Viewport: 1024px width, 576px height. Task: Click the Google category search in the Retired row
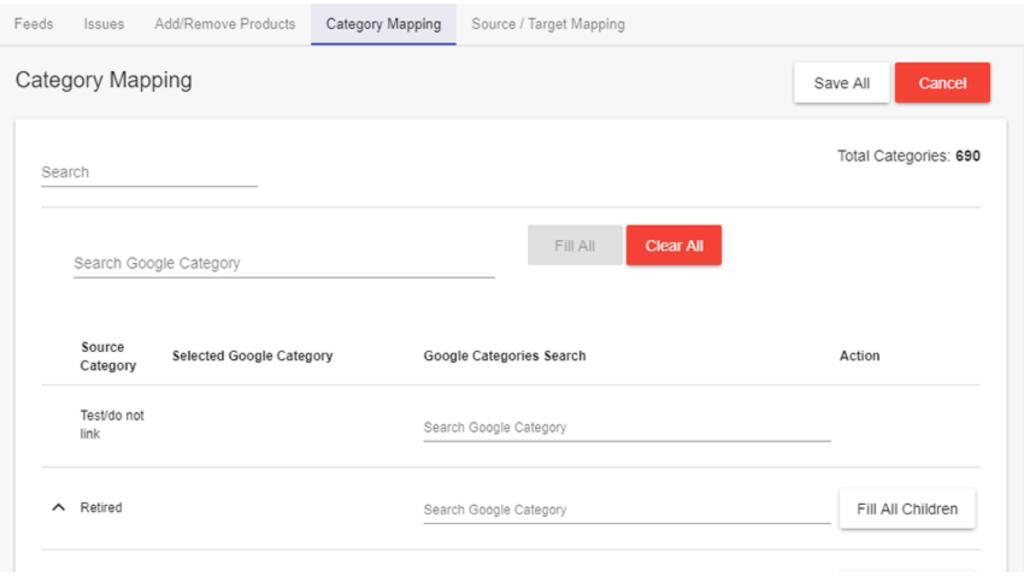pyautogui.click(x=626, y=509)
